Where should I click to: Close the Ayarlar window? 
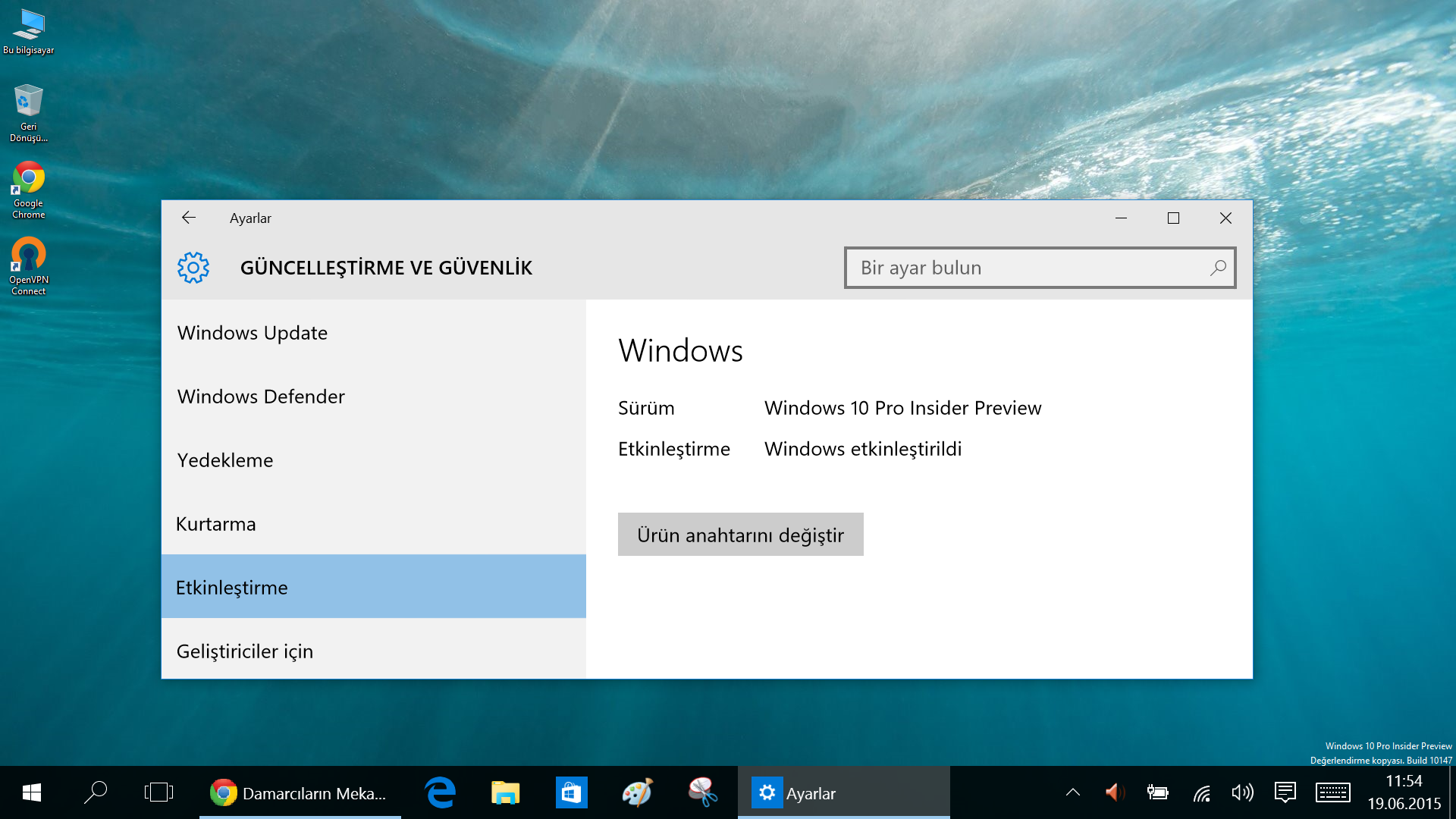(x=1225, y=218)
